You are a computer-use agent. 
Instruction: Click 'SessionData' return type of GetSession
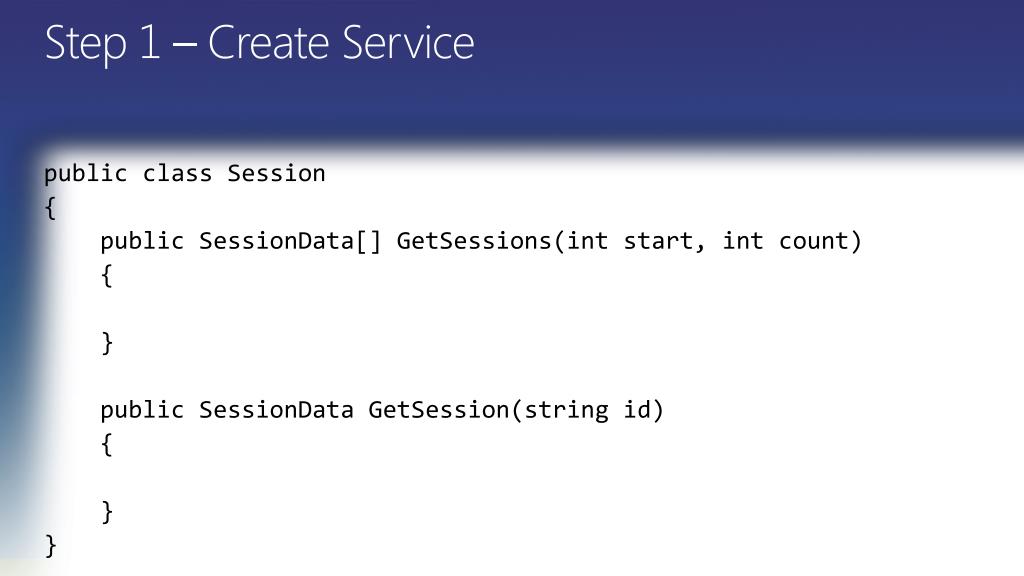[x=276, y=410]
